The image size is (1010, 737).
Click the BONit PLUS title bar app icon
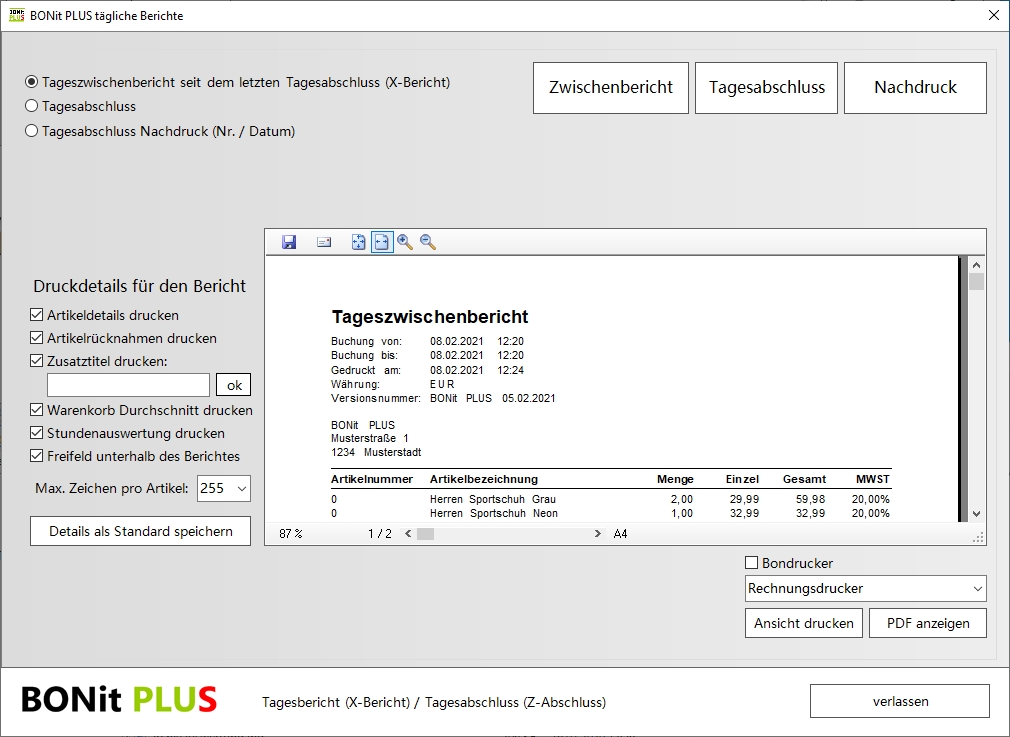tap(16, 15)
